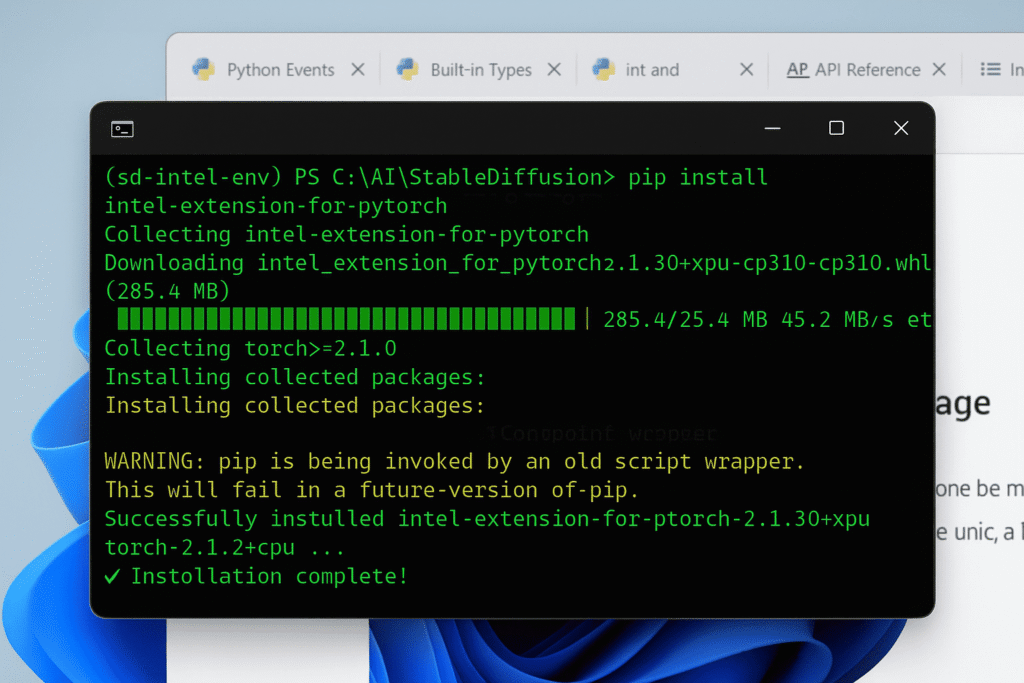Click the first 'Installing collected packages:' line

(x=295, y=377)
